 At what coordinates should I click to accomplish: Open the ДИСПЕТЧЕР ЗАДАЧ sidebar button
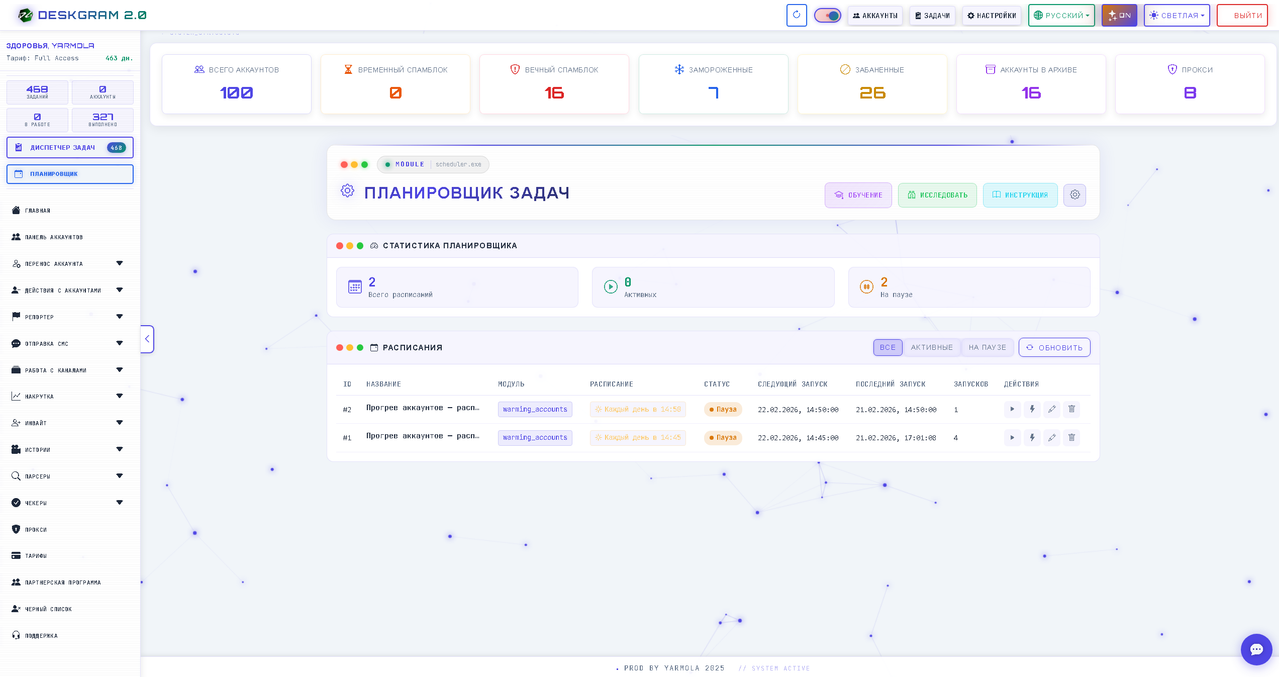[x=69, y=147]
